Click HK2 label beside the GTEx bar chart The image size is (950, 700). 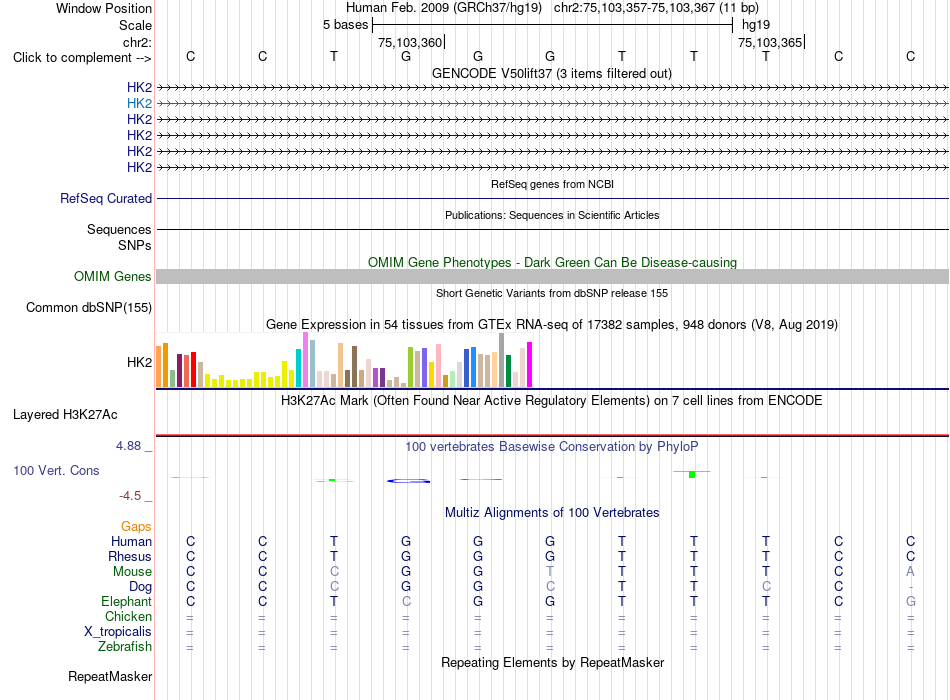139,362
